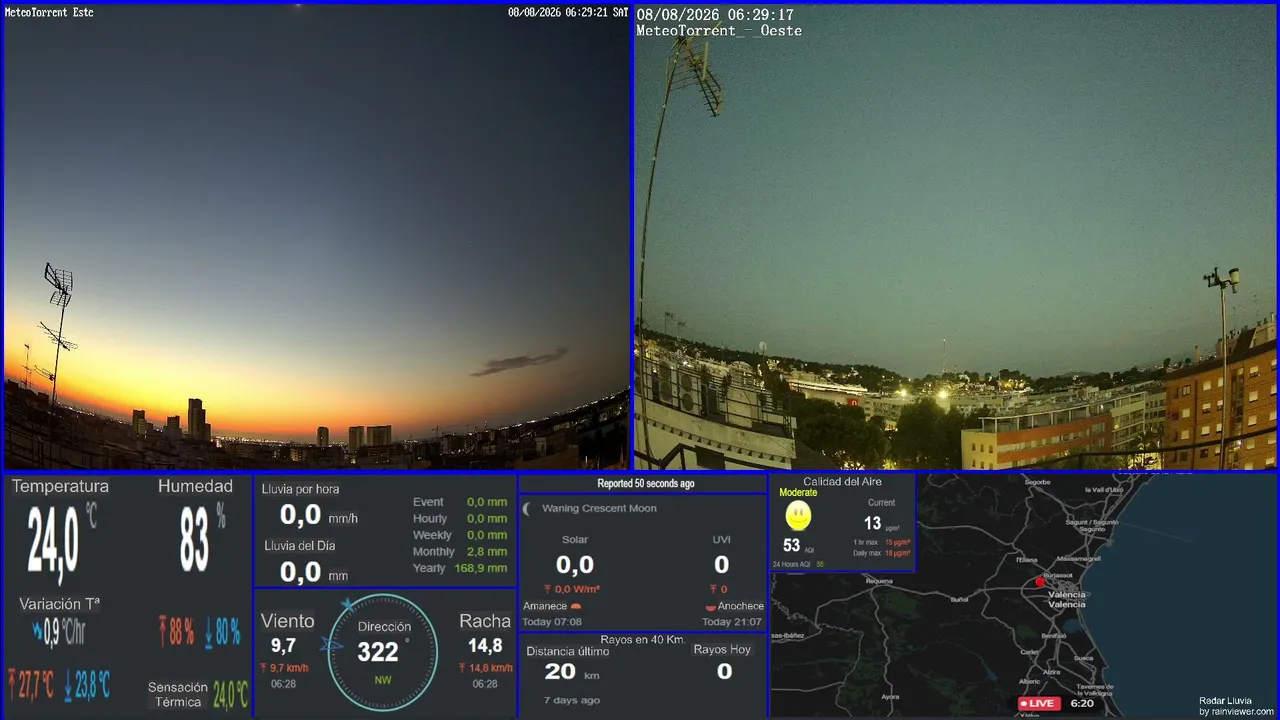Click the Sagunt / Sagunto map label

(x=1091, y=522)
